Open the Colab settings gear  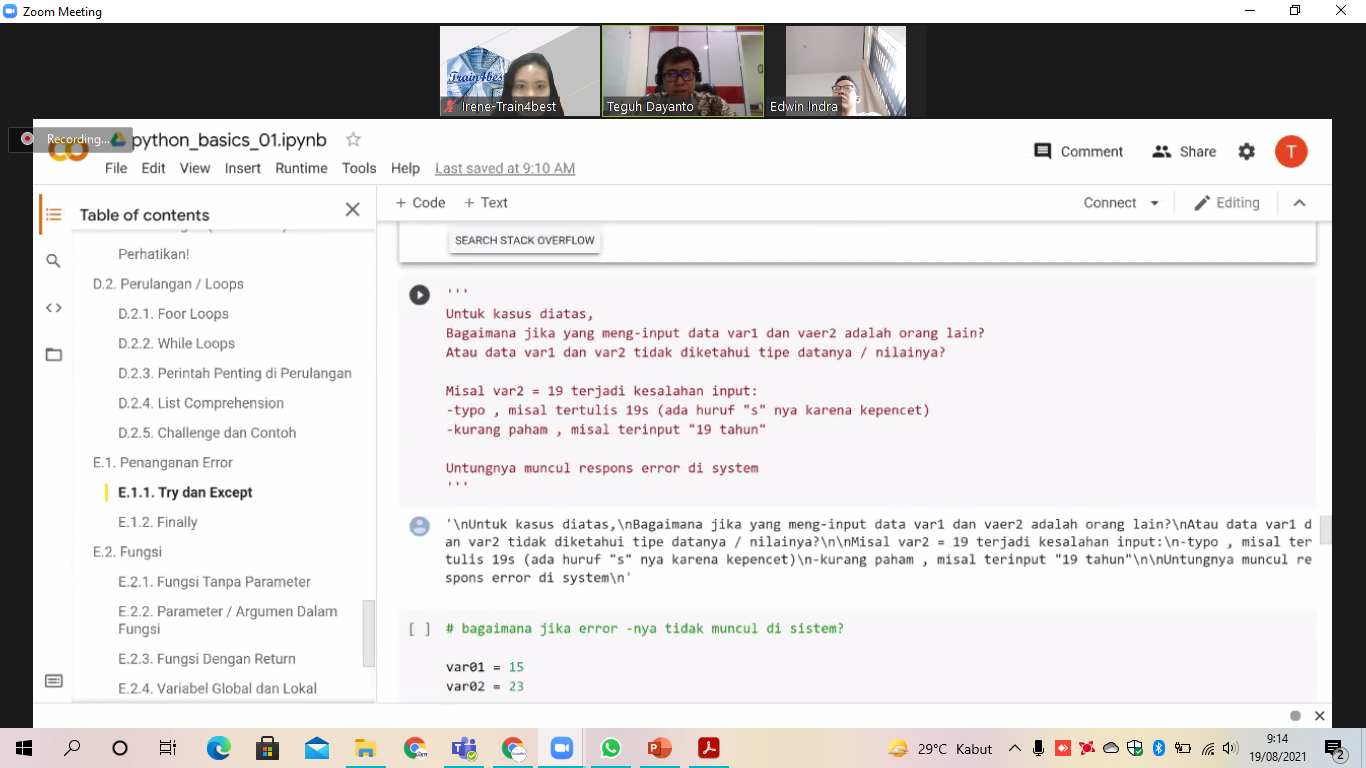[x=1246, y=152]
